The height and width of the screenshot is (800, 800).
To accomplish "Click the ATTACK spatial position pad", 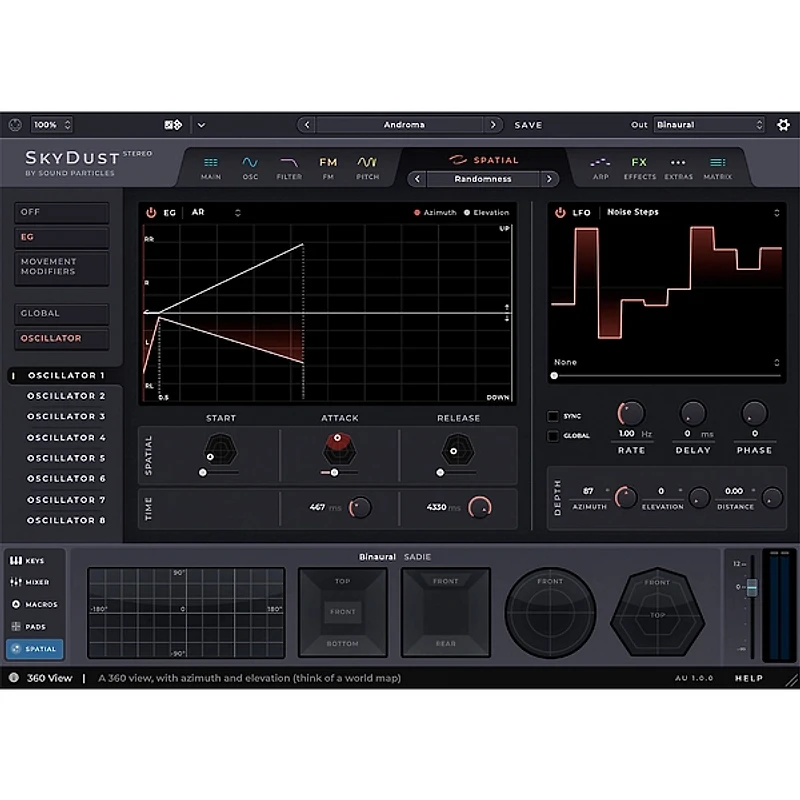I will [340, 449].
